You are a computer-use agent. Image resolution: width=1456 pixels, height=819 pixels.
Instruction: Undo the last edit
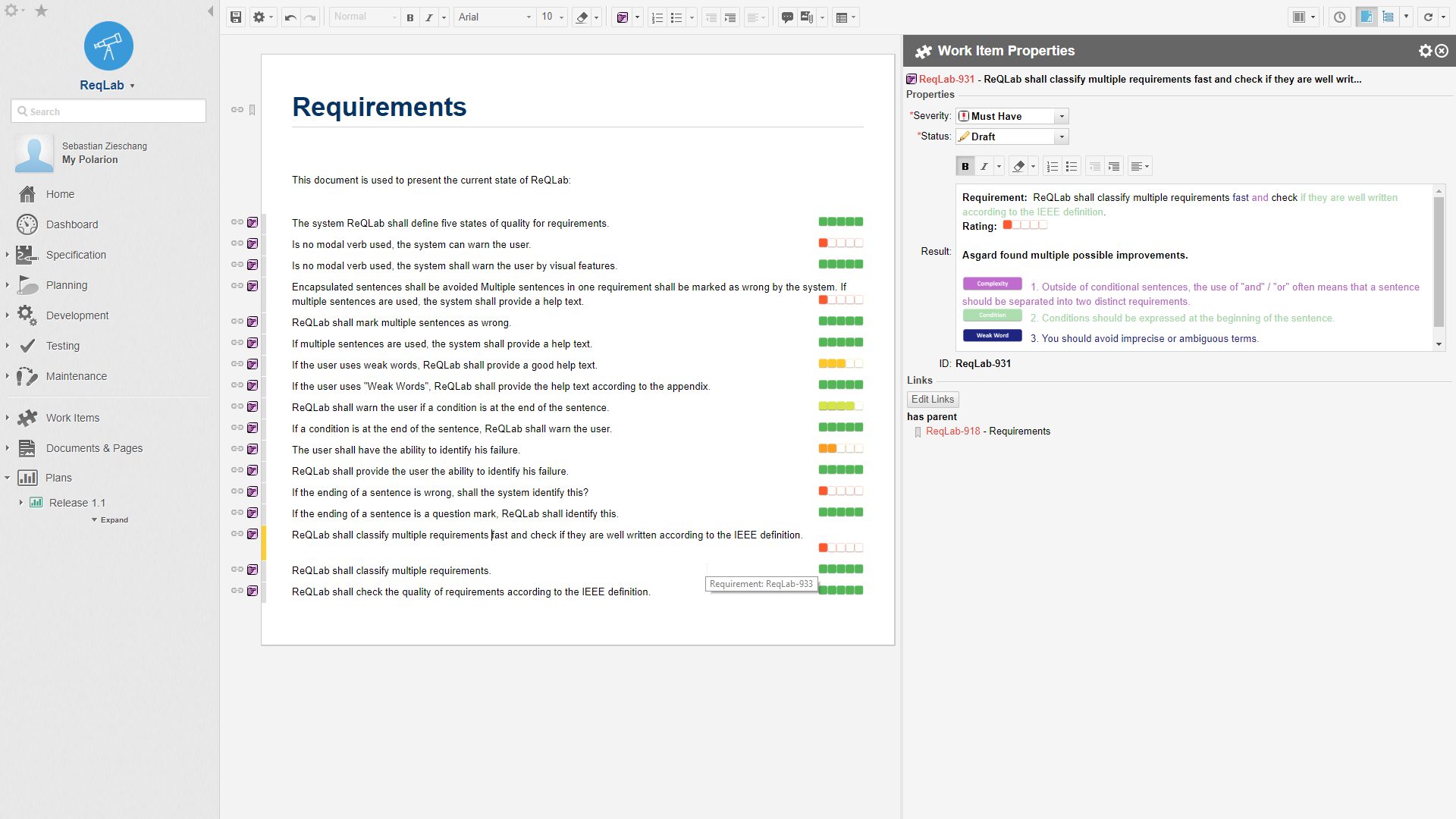coord(290,17)
